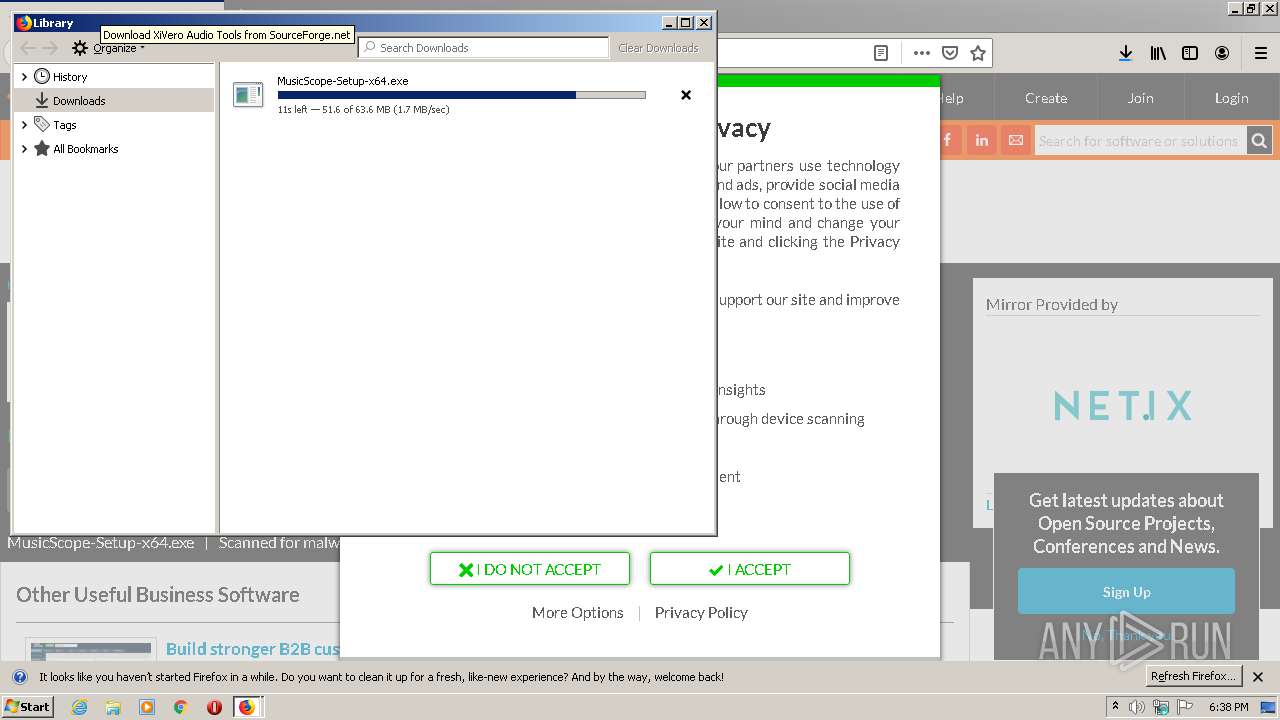Launch Internet Explorer from taskbar
Viewport: 1280px width, 720px height.
(80, 707)
